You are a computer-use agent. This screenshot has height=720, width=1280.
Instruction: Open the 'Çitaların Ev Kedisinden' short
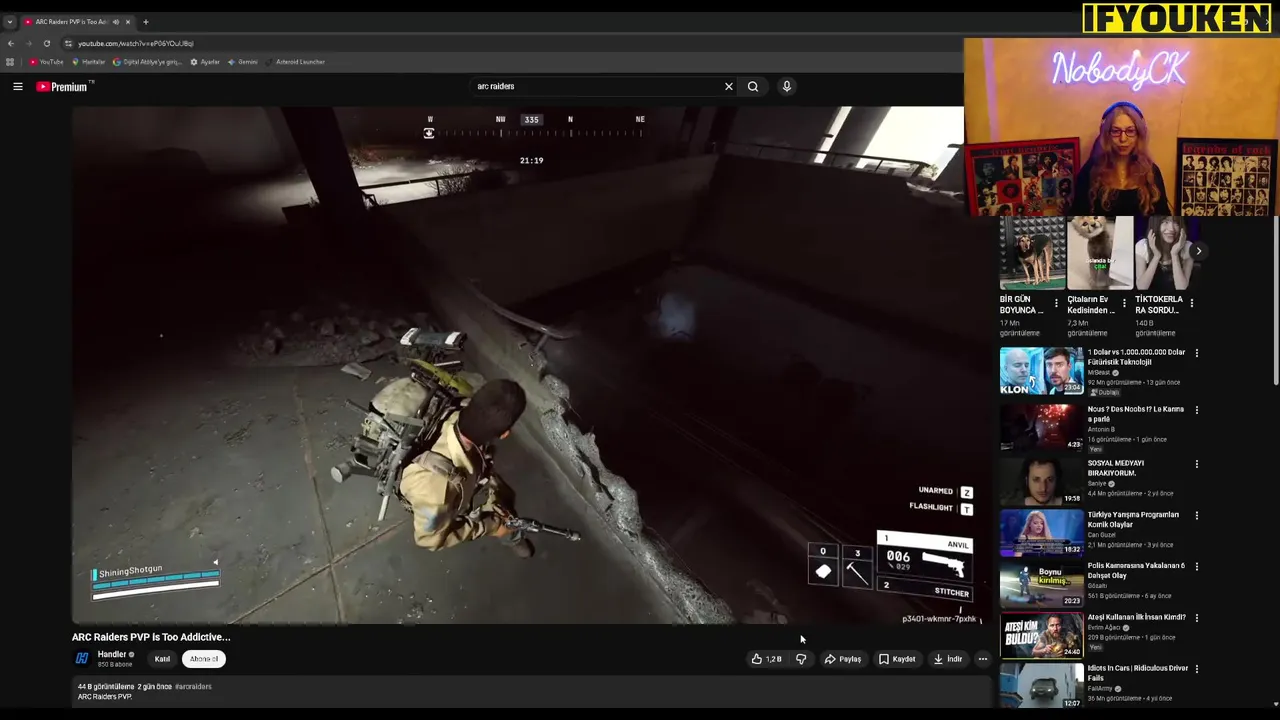(x=1099, y=252)
